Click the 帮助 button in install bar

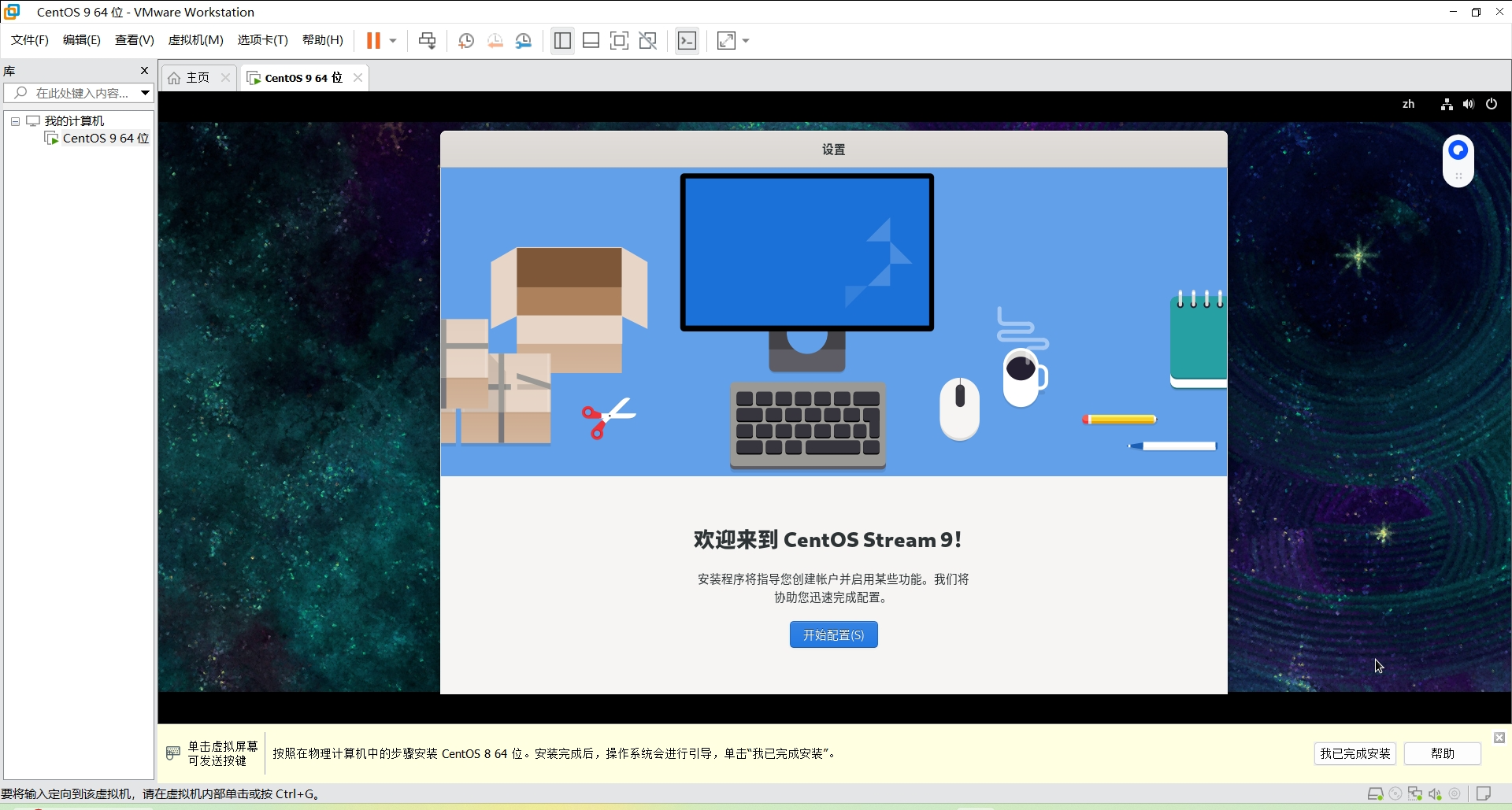[1443, 753]
